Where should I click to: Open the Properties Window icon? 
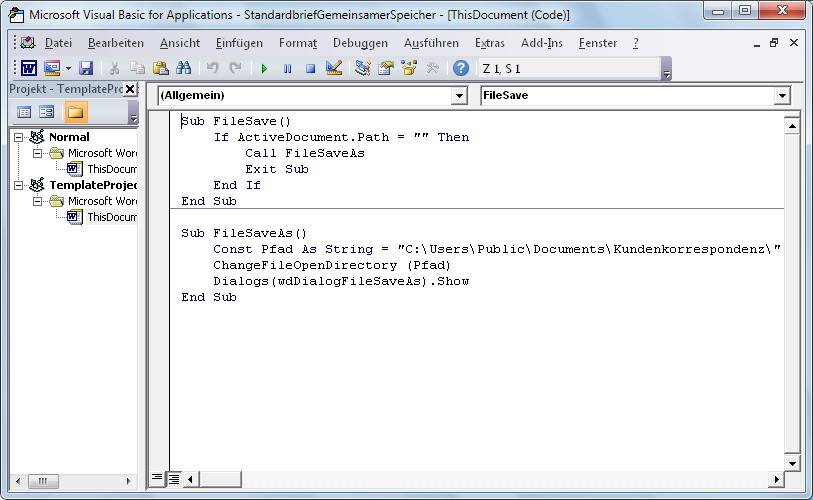(385, 68)
